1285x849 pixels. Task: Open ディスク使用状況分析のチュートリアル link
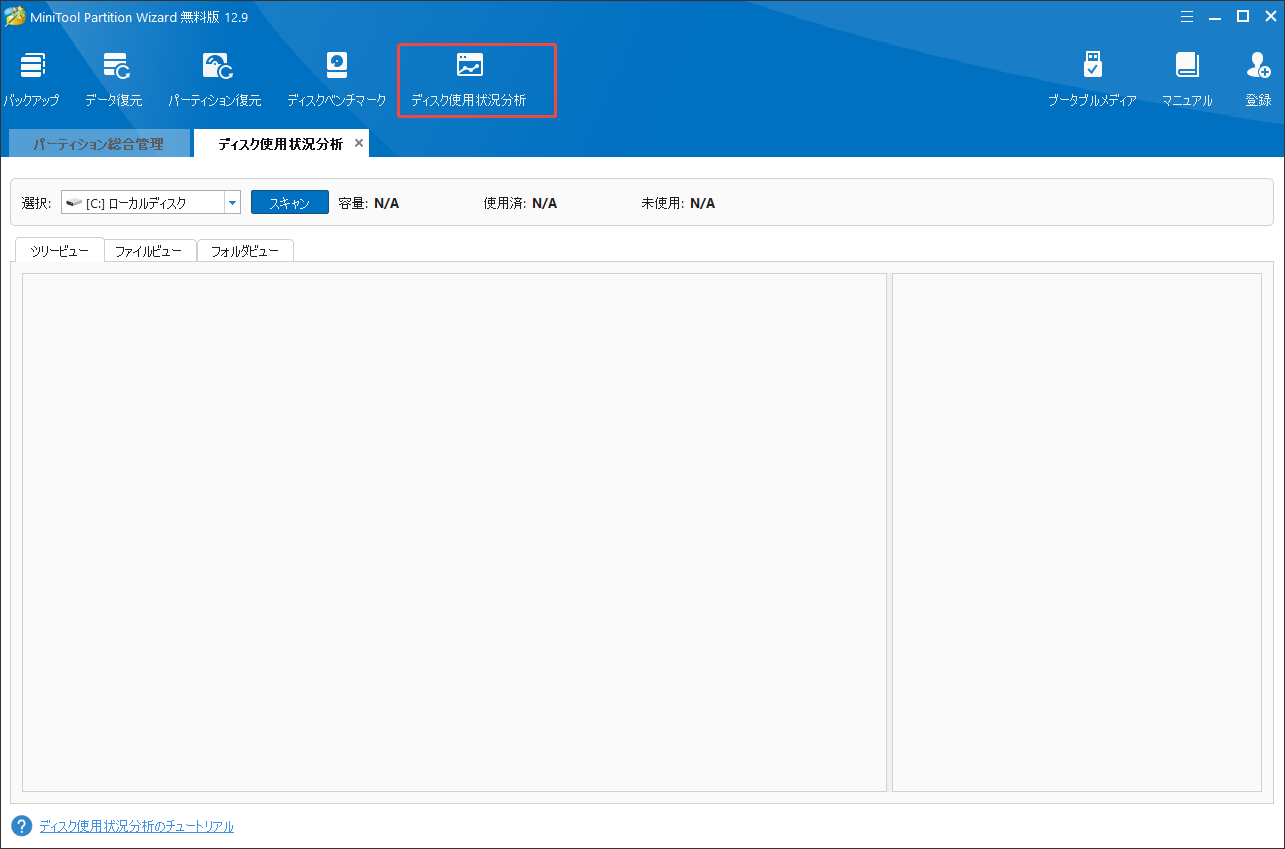137,826
